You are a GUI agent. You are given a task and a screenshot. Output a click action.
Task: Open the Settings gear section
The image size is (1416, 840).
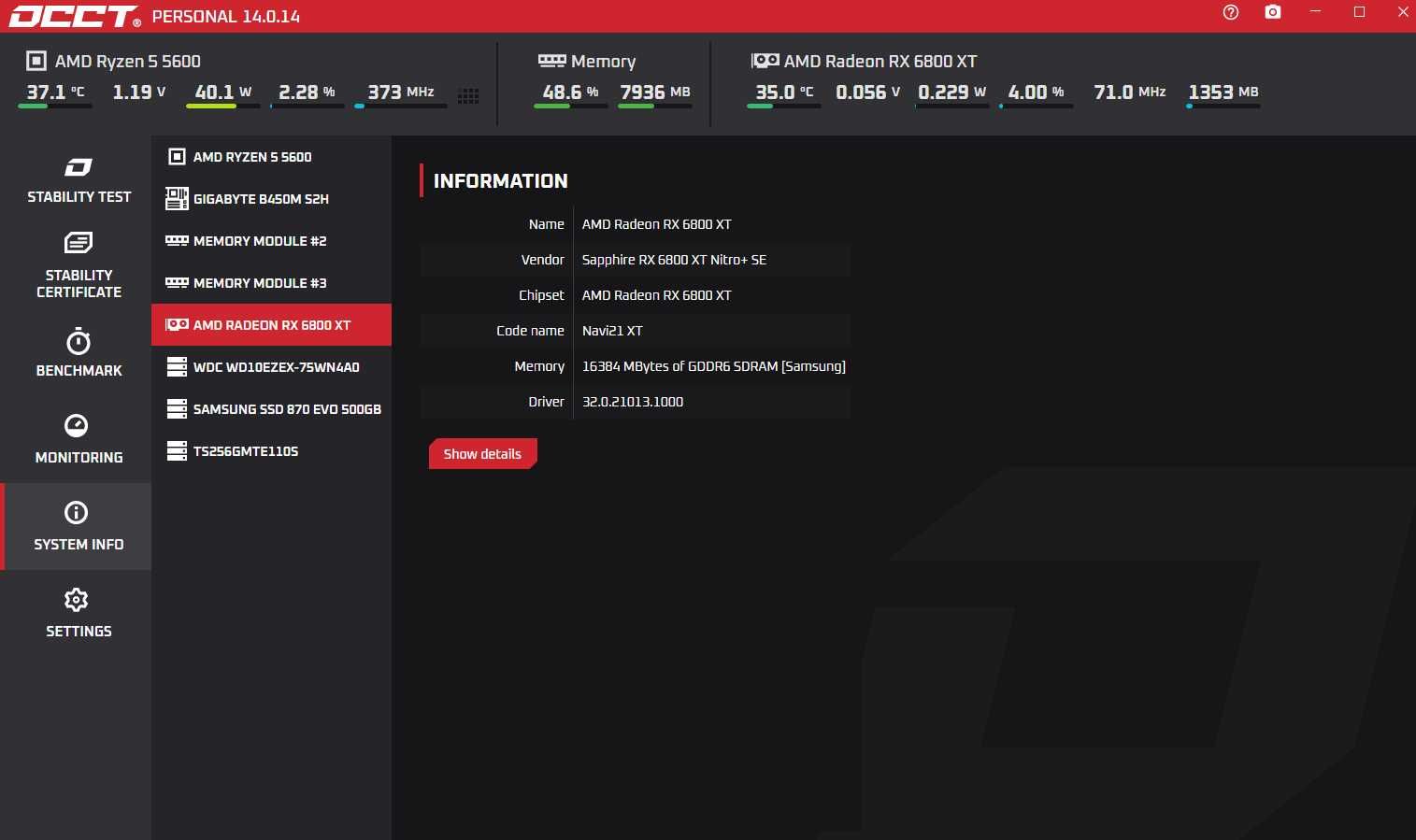pos(79,613)
